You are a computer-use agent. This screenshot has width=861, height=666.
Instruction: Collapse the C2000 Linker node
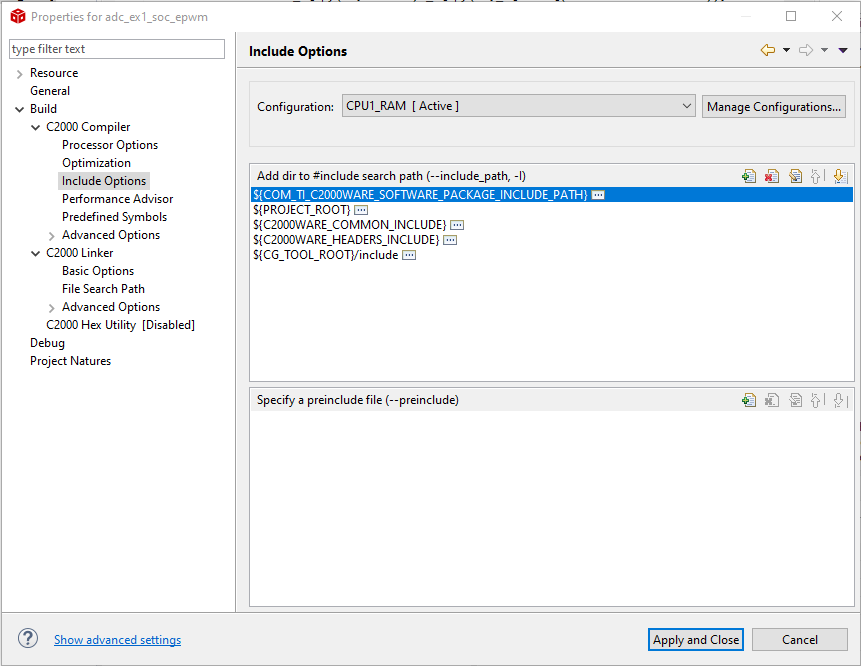click(x=36, y=254)
